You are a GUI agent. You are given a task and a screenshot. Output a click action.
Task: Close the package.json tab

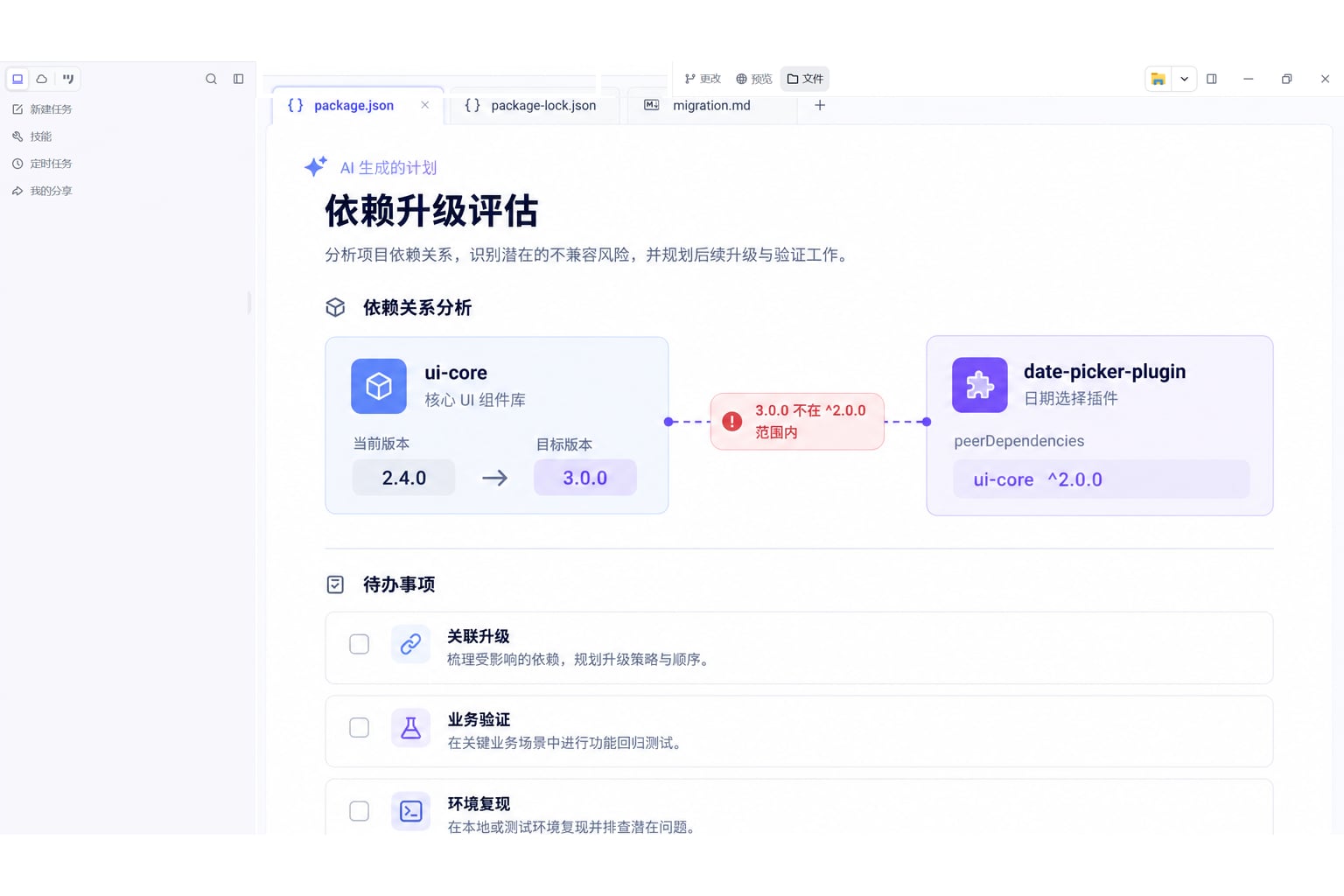click(x=424, y=105)
